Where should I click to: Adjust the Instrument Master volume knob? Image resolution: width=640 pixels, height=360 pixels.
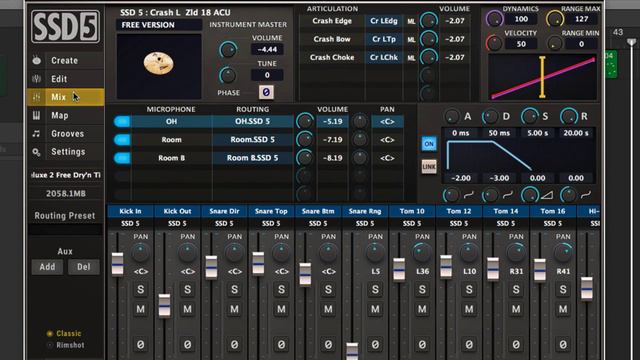click(228, 50)
